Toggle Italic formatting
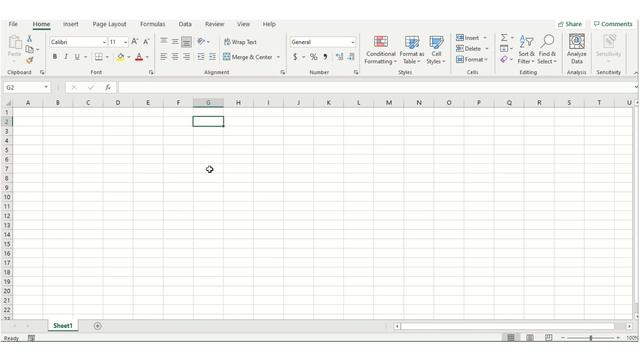 (66, 57)
